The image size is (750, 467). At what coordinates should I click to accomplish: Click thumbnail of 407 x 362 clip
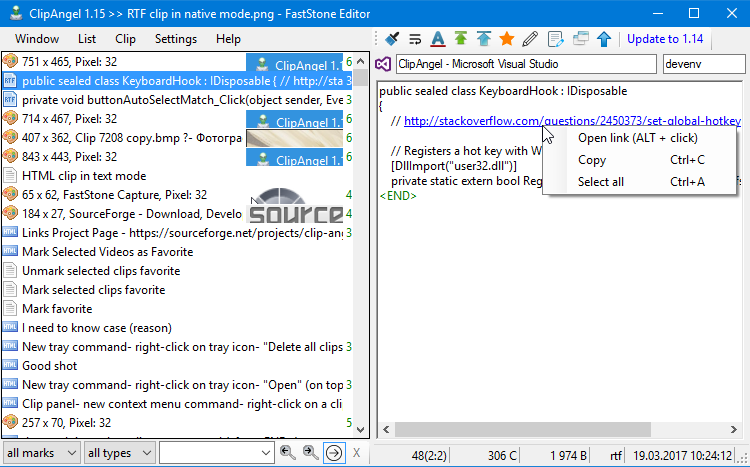[x=294, y=138]
